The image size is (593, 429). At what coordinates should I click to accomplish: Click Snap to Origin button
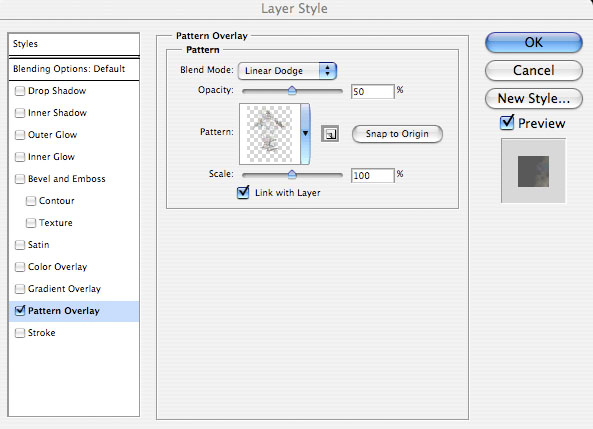tap(397, 134)
